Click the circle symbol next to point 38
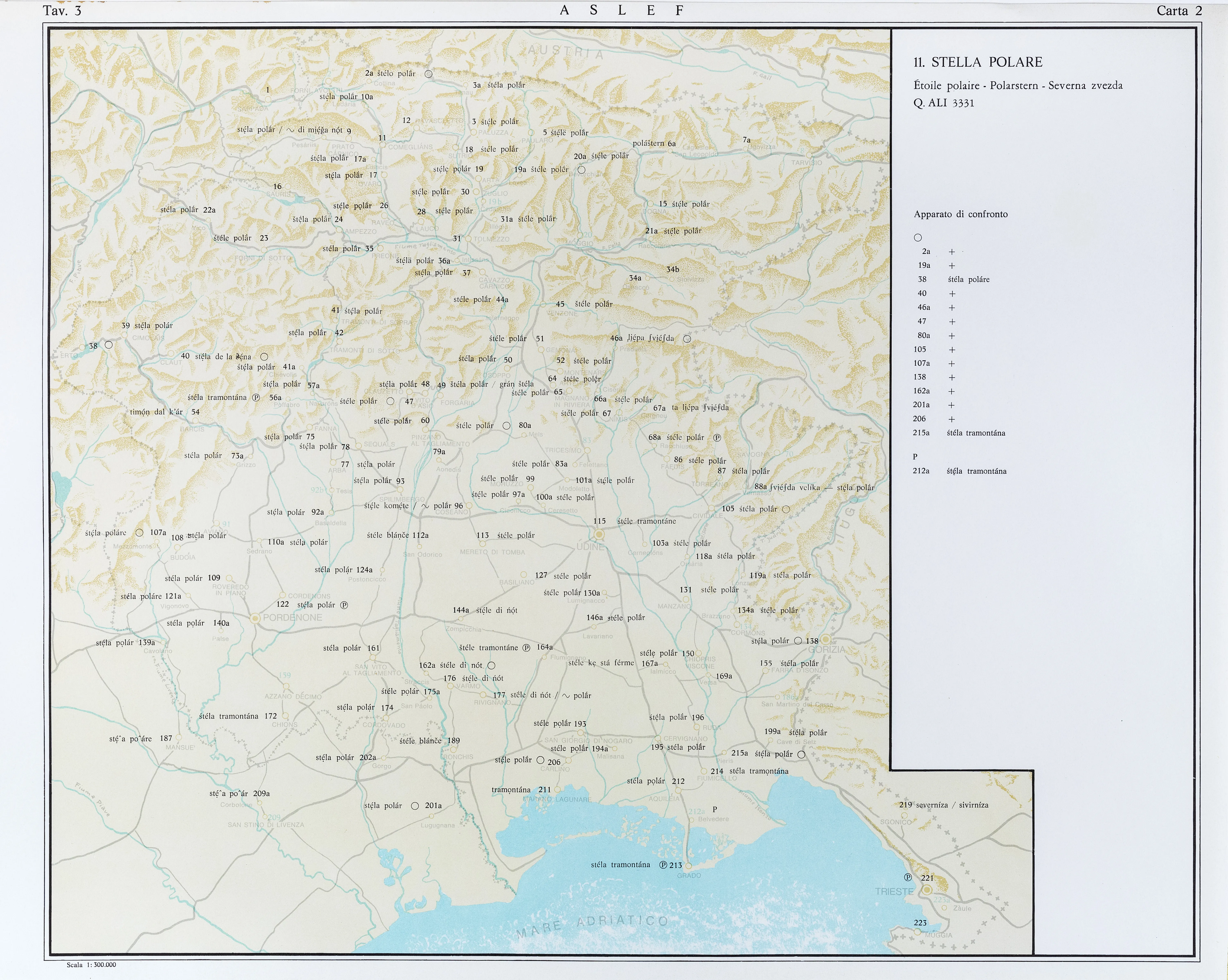Image resolution: width=1228 pixels, height=980 pixels. tap(109, 345)
